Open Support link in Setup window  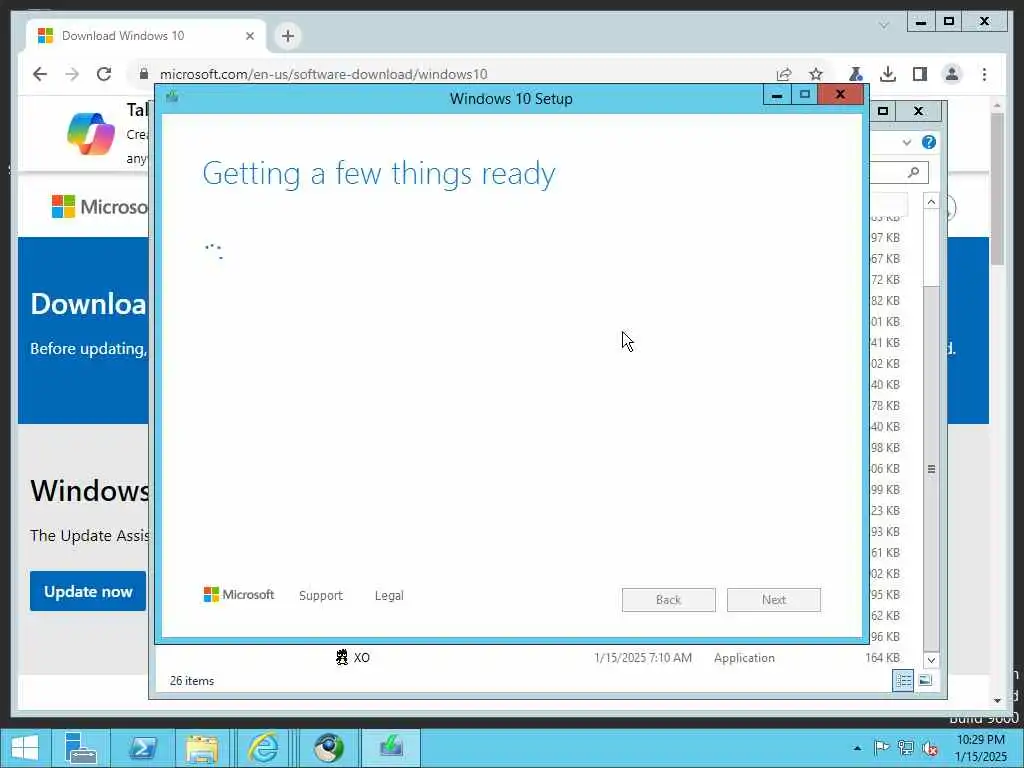(321, 596)
